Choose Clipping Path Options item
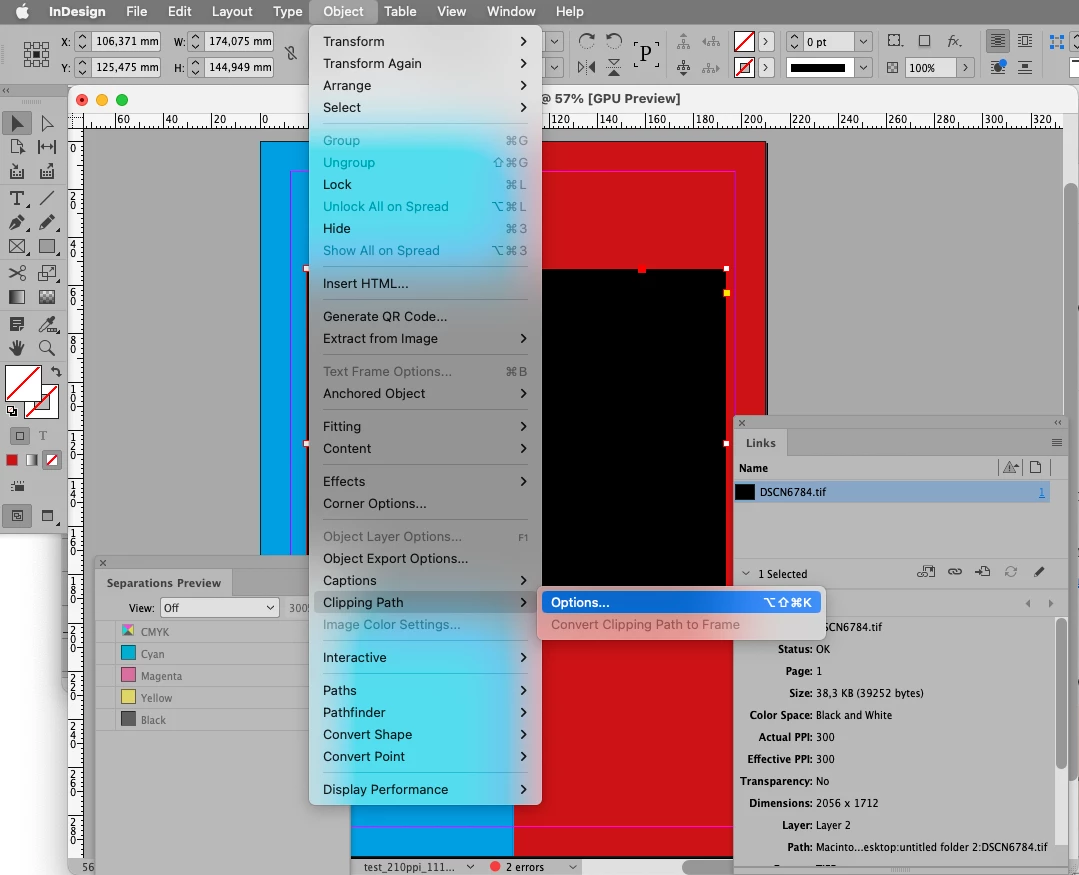The width and height of the screenshot is (1079, 875). (x=681, y=603)
